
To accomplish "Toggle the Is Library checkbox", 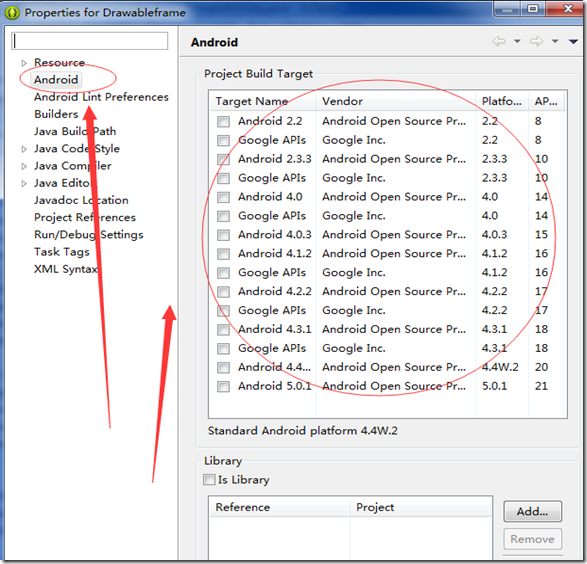I will tap(209, 480).
